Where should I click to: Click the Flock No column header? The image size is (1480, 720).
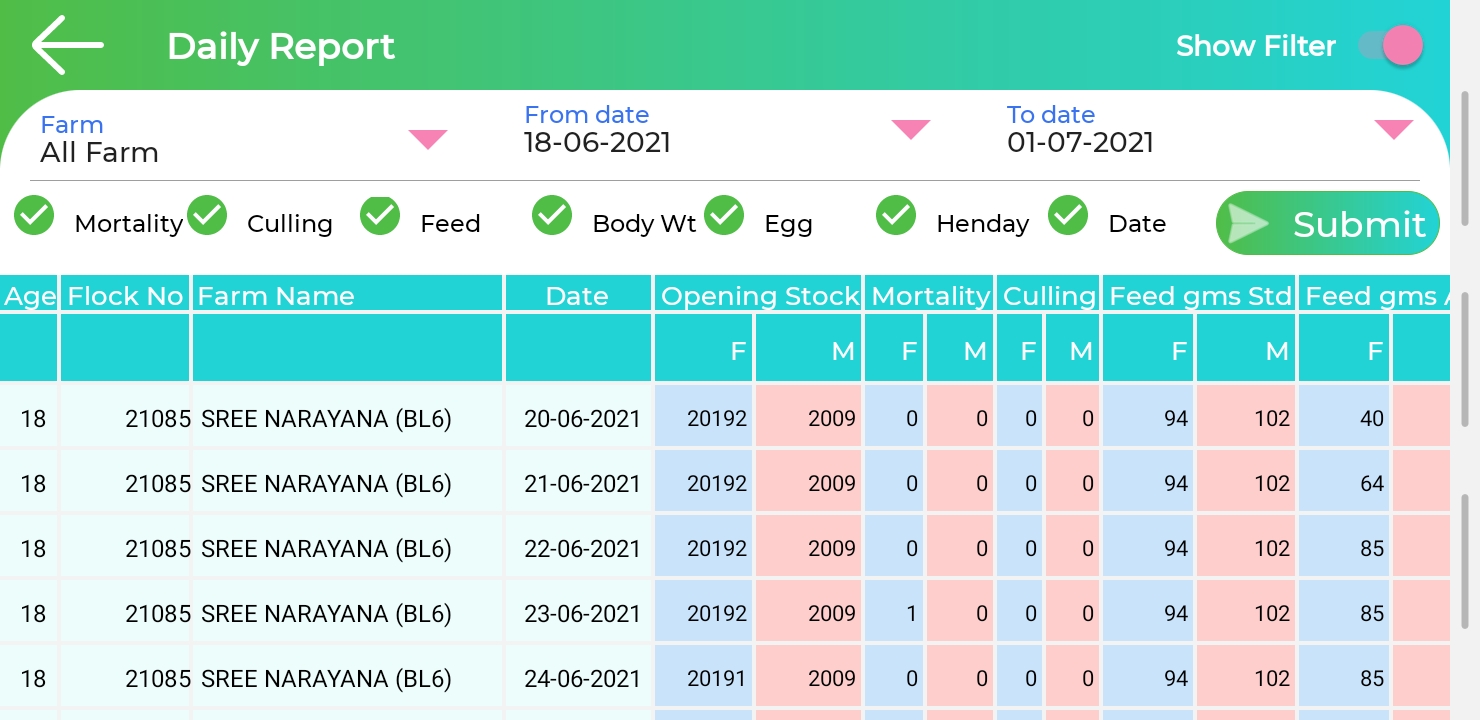[125, 296]
